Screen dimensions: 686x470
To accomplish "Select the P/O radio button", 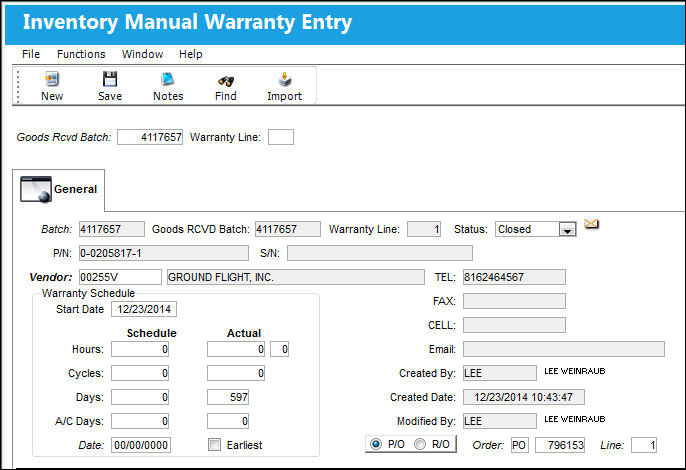I will [376, 444].
